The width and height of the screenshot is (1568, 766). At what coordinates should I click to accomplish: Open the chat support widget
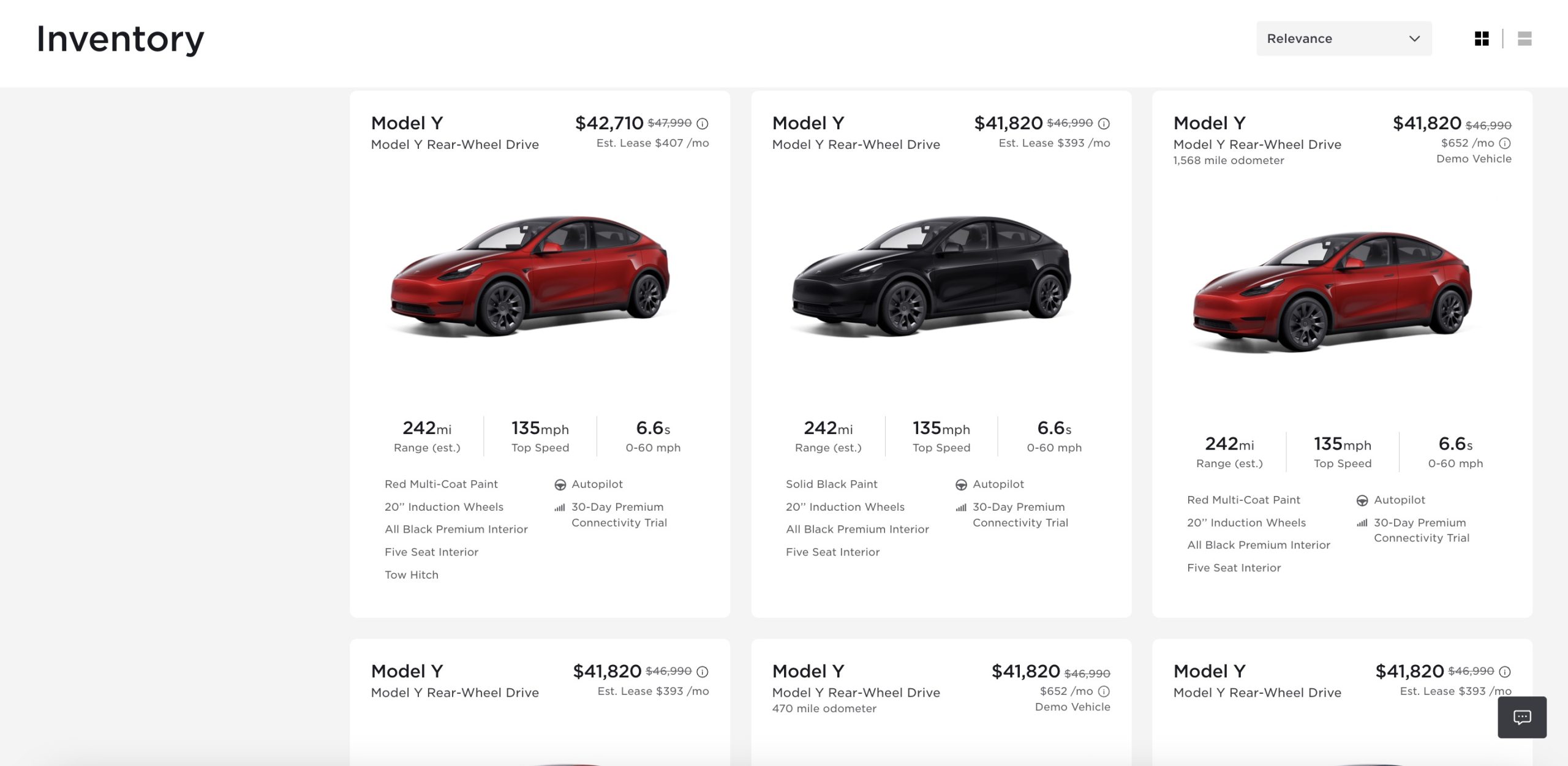click(x=1521, y=717)
